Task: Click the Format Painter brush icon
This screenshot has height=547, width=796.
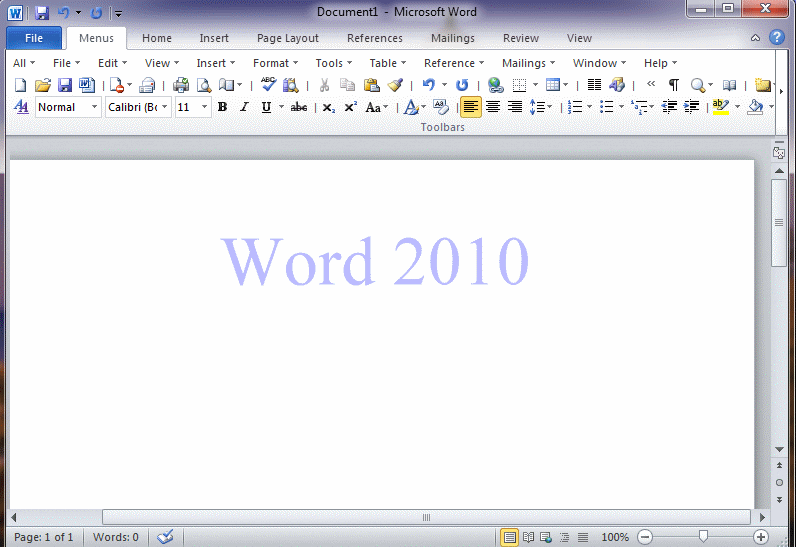Action: pyautogui.click(x=395, y=85)
